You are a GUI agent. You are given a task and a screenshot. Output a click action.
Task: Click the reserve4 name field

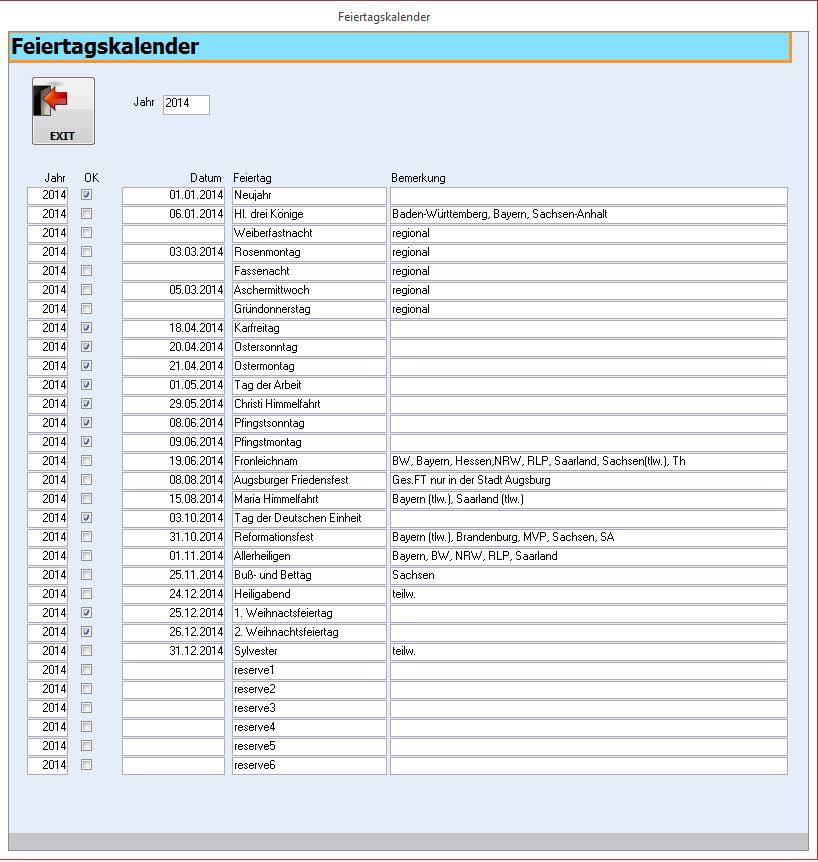point(309,728)
